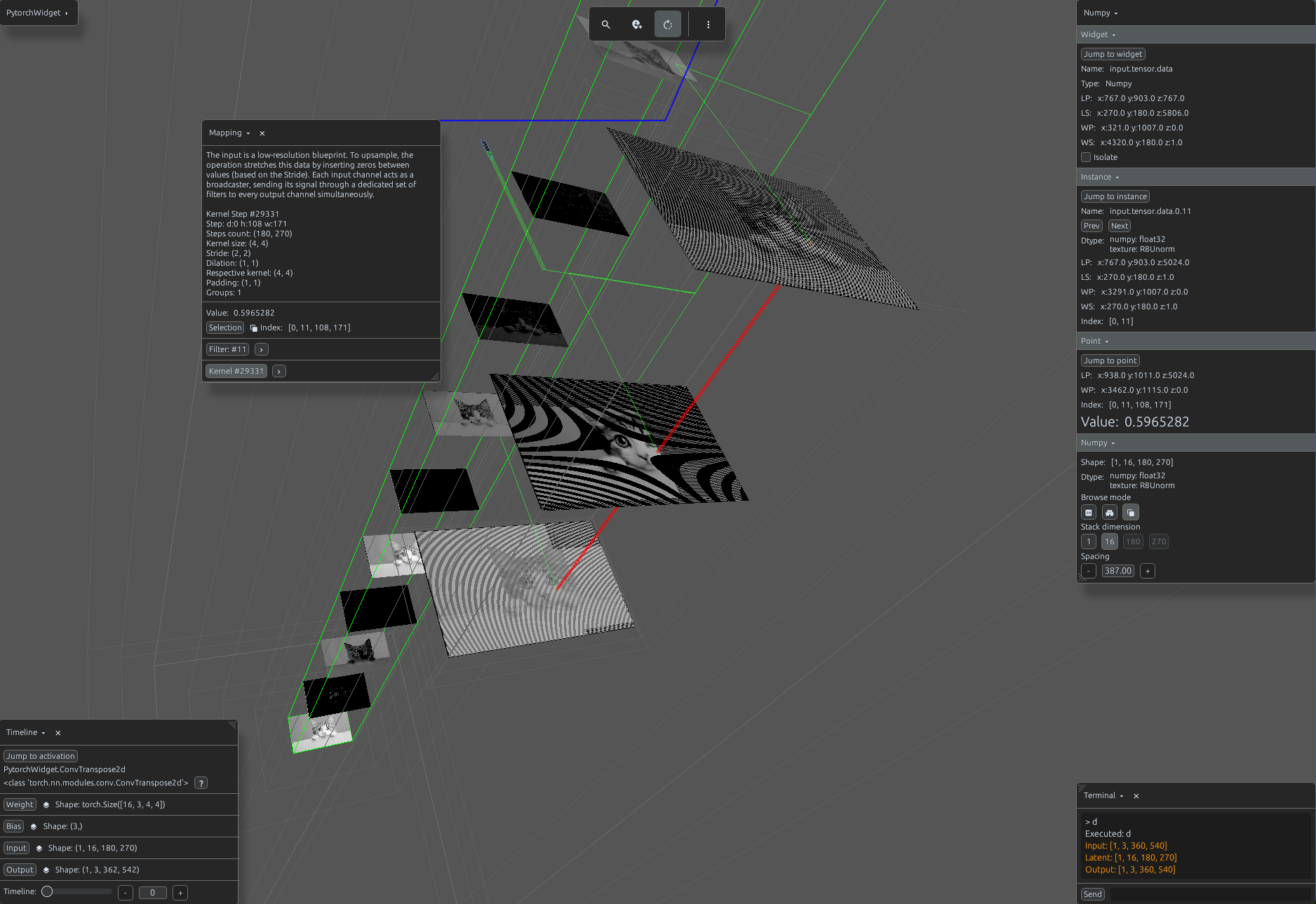Increase the Timeline value with plus

pos(180,893)
